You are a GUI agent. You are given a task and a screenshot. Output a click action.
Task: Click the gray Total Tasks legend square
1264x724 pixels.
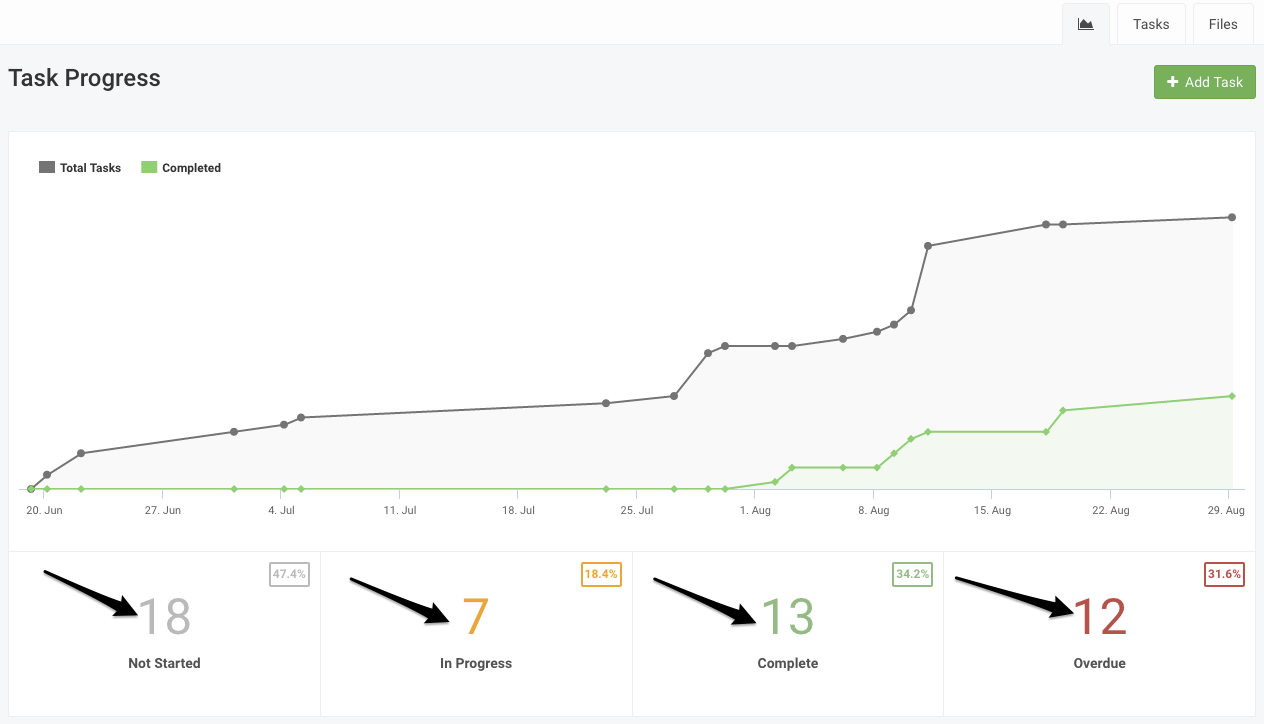pos(45,167)
